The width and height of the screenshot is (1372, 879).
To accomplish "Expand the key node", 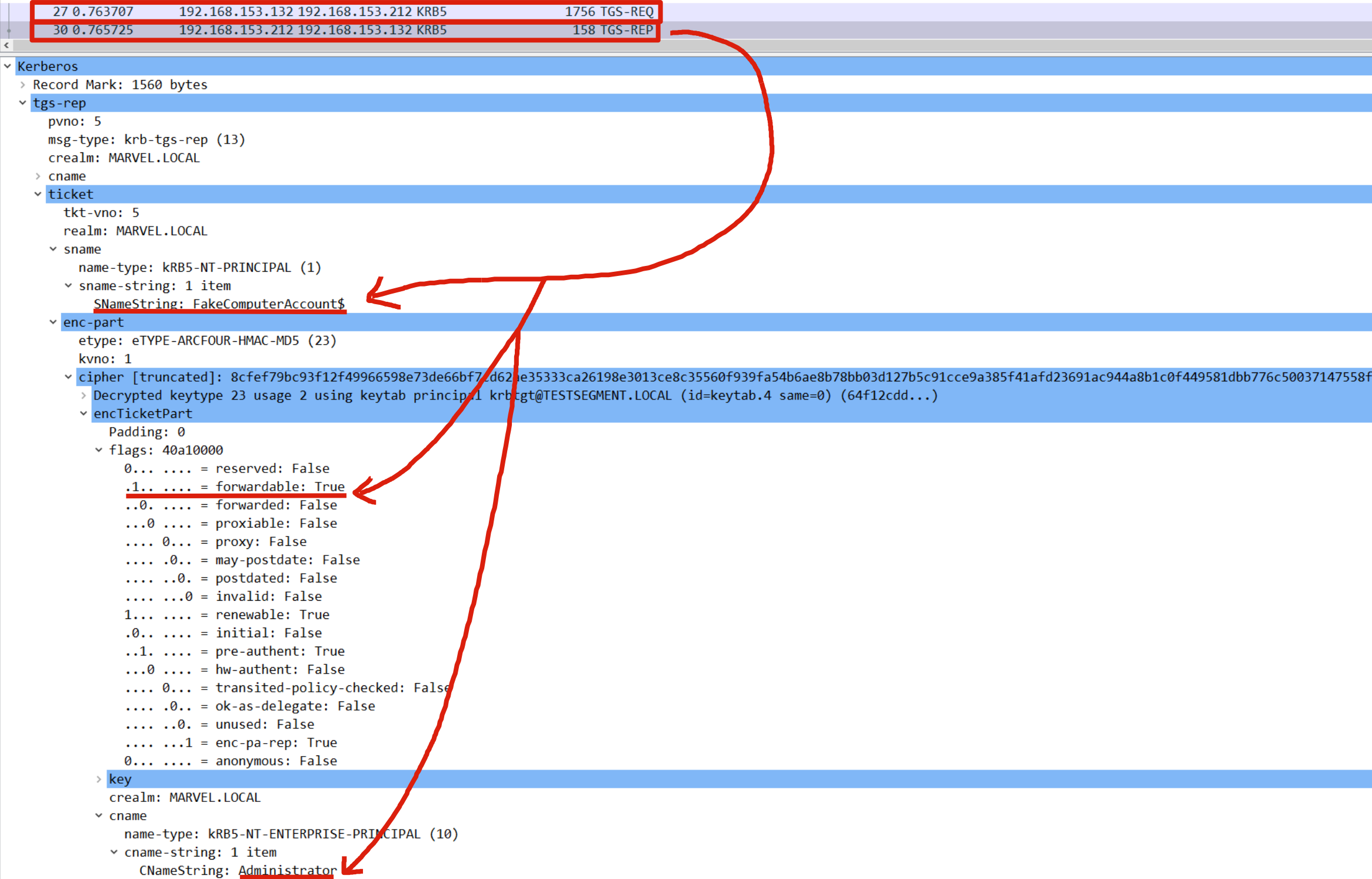I will pyautogui.click(x=99, y=779).
